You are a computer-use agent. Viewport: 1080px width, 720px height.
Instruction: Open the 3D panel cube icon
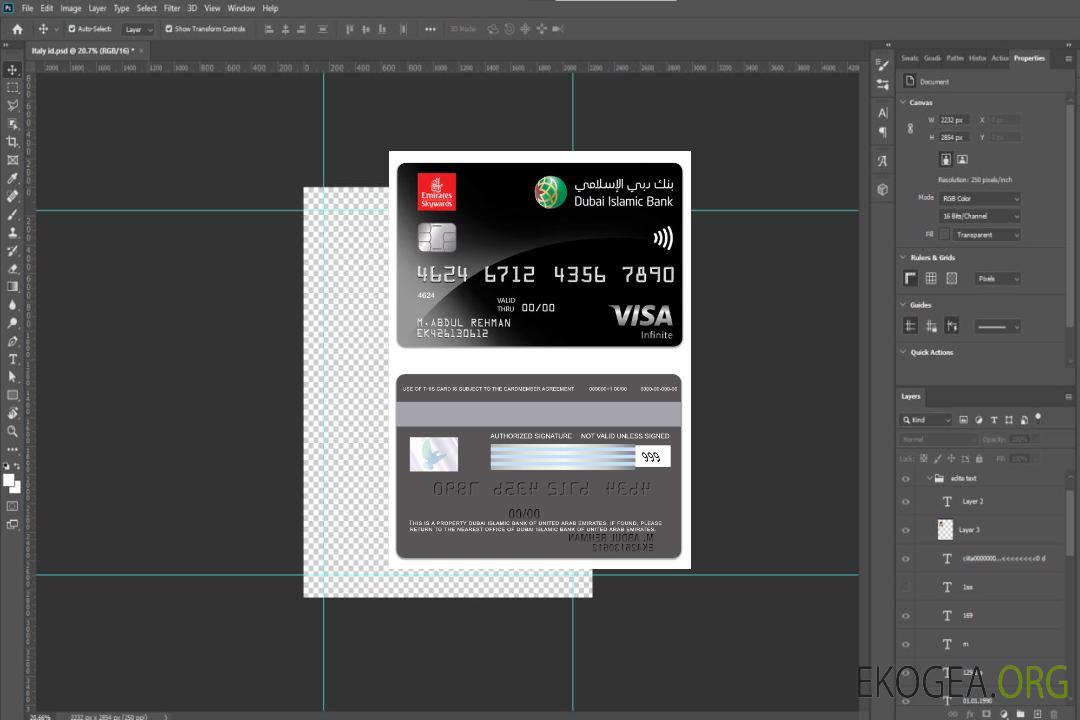[883, 189]
